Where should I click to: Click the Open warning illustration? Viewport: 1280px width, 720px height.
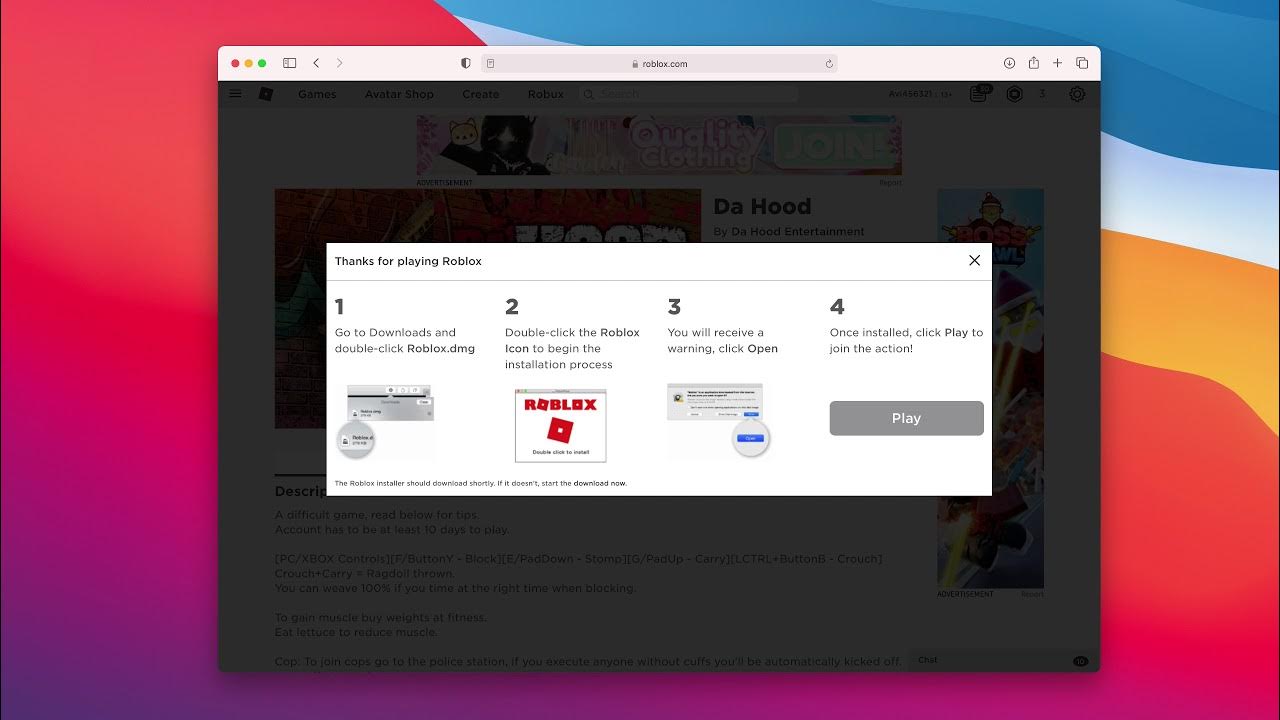point(718,420)
